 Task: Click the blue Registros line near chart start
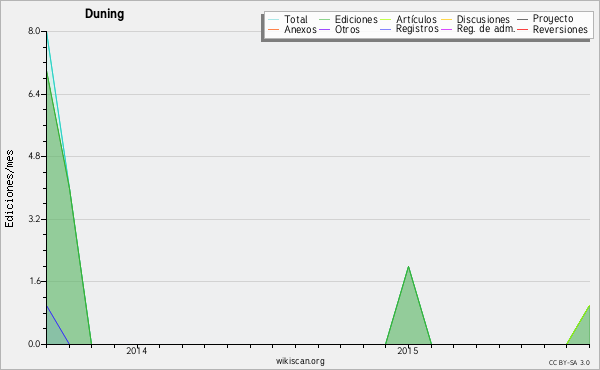click(57, 324)
